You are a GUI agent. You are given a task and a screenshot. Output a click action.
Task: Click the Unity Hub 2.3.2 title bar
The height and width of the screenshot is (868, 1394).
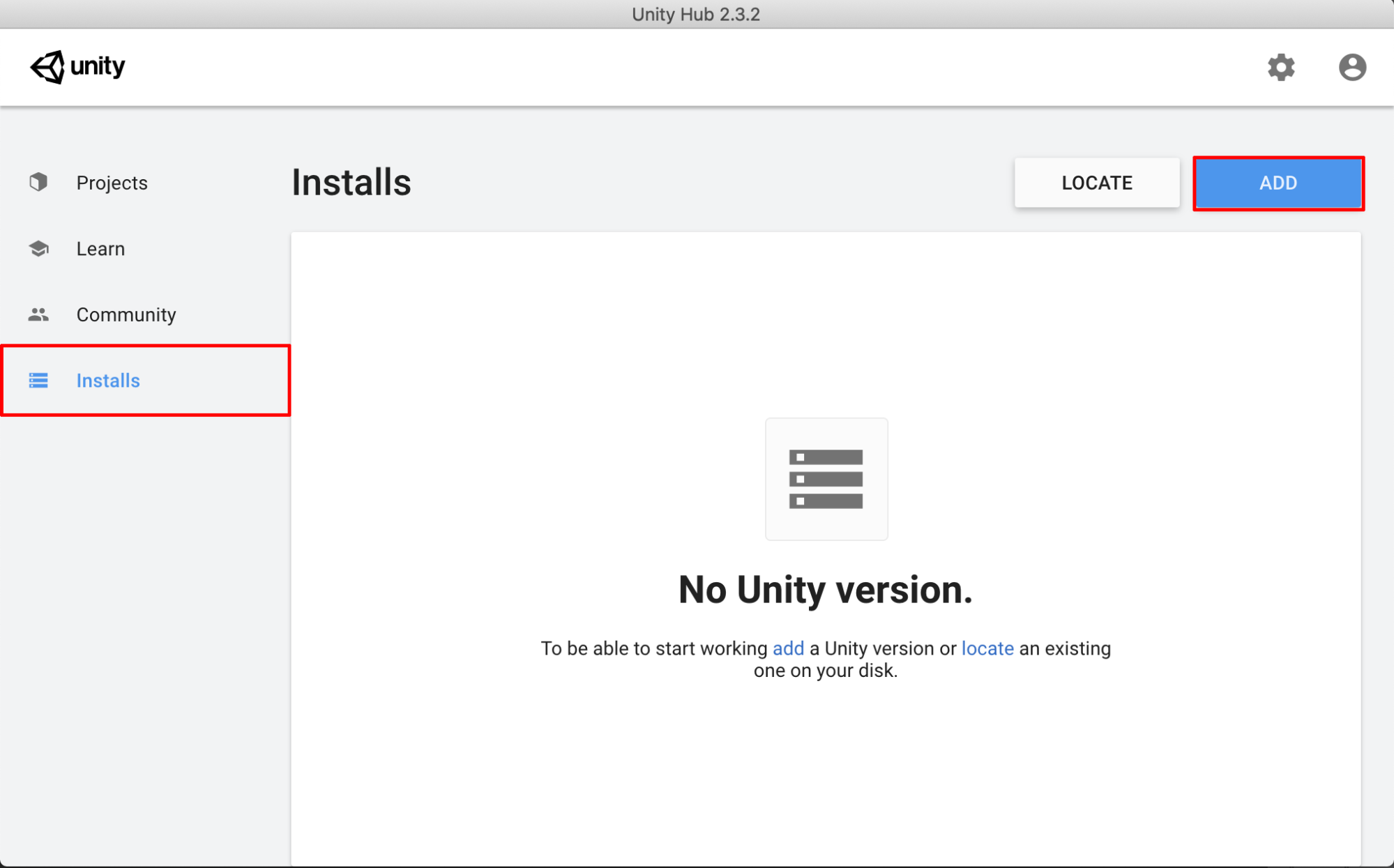pyautogui.click(x=695, y=14)
